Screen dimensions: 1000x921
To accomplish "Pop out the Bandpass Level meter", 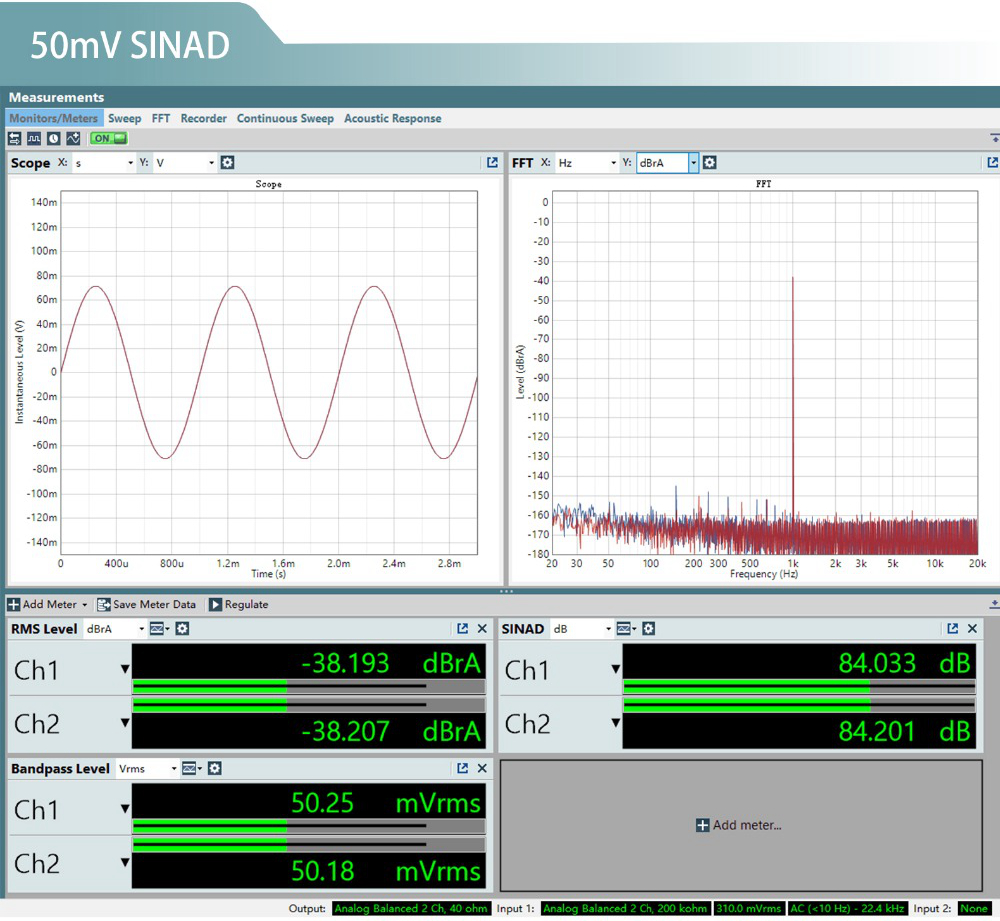I will click(462, 769).
